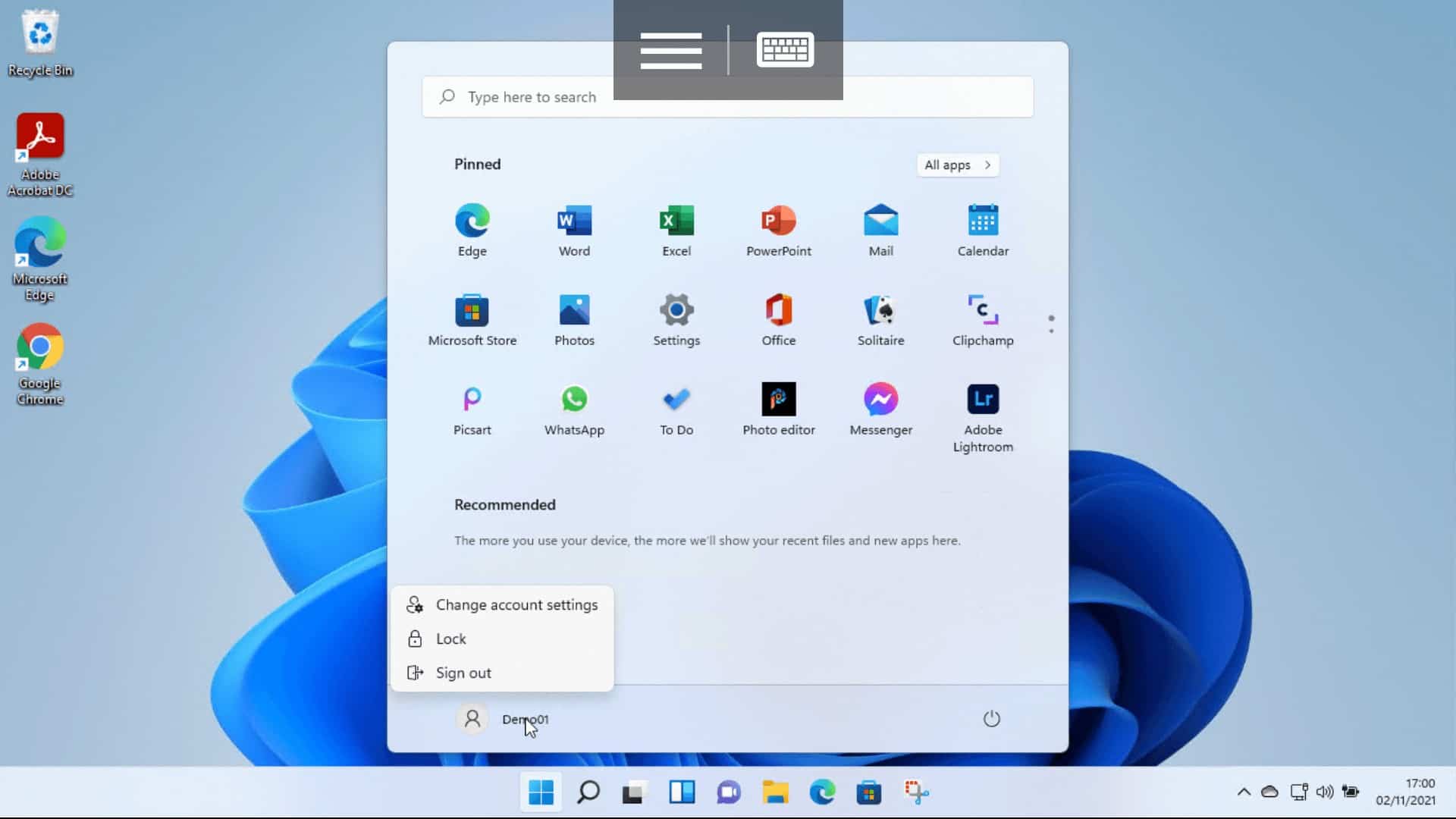
Task: Select Sign out in account menu
Action: pos(502,673)
